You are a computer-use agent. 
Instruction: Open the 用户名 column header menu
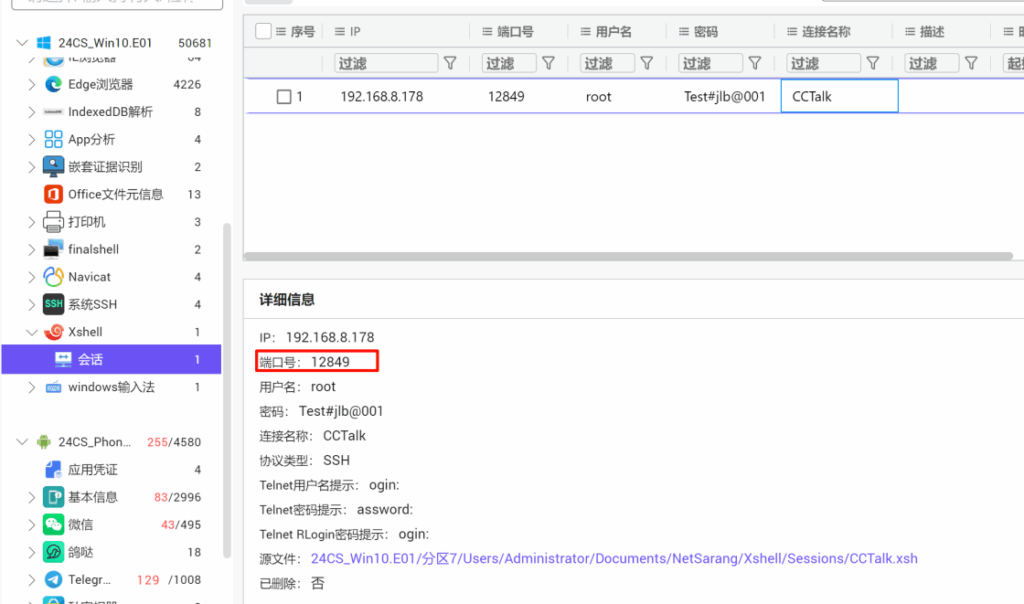(x=586, y=31)
